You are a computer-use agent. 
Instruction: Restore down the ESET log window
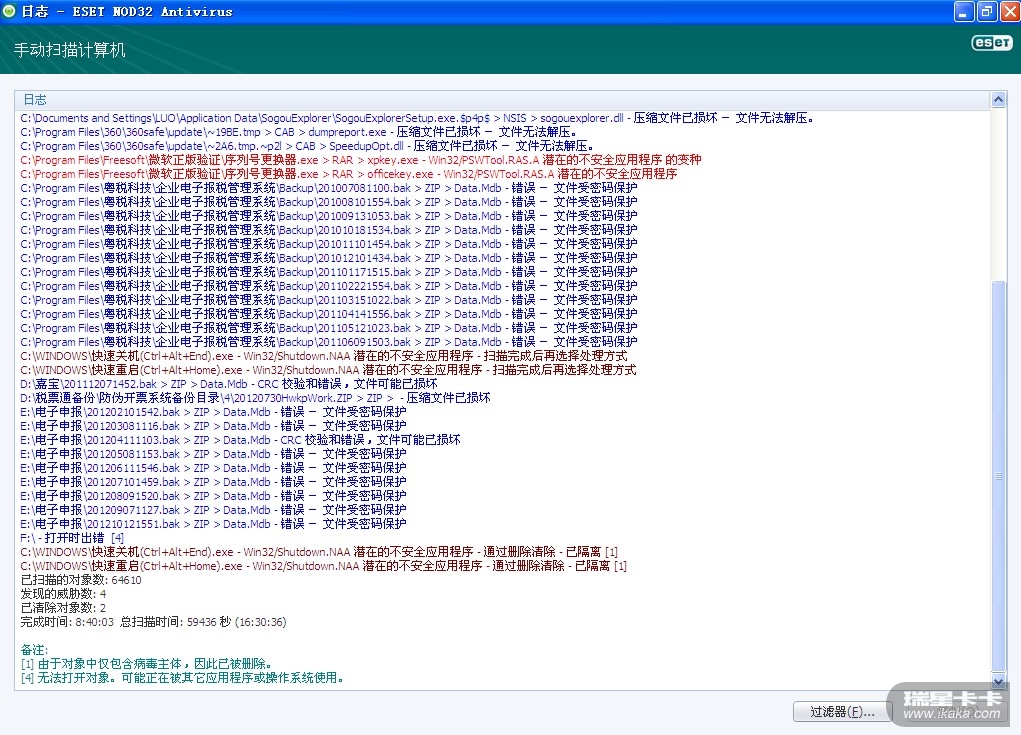tap(986, 11)
